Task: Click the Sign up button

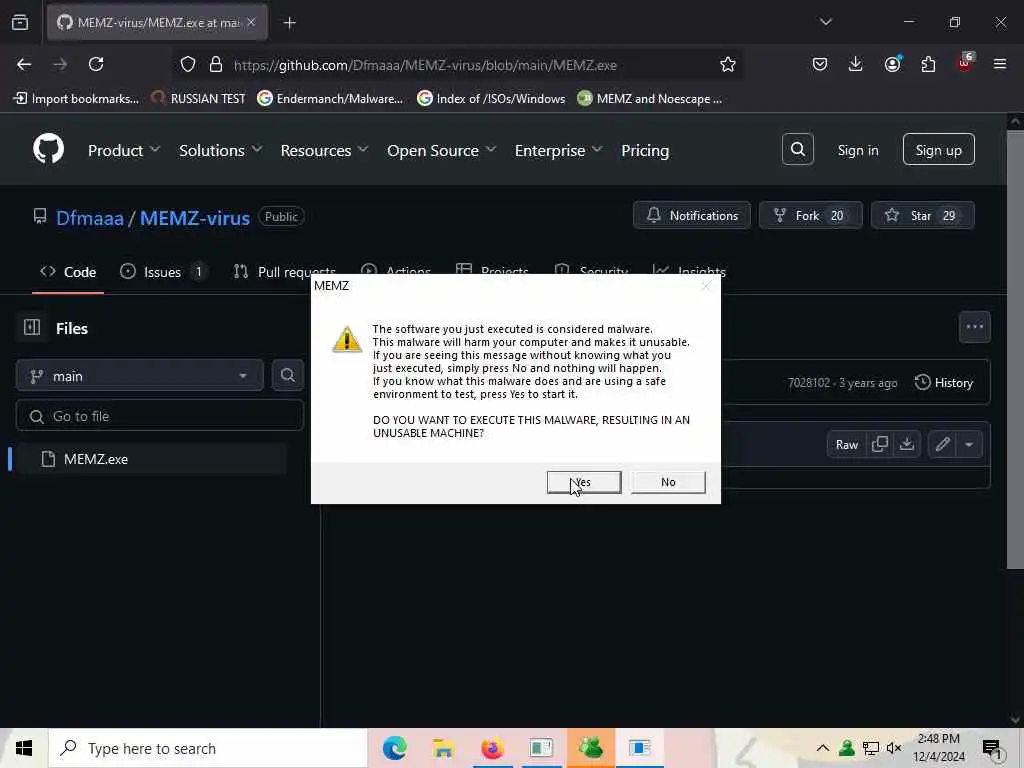Action: pyautogui.click(x=938, y=150)
